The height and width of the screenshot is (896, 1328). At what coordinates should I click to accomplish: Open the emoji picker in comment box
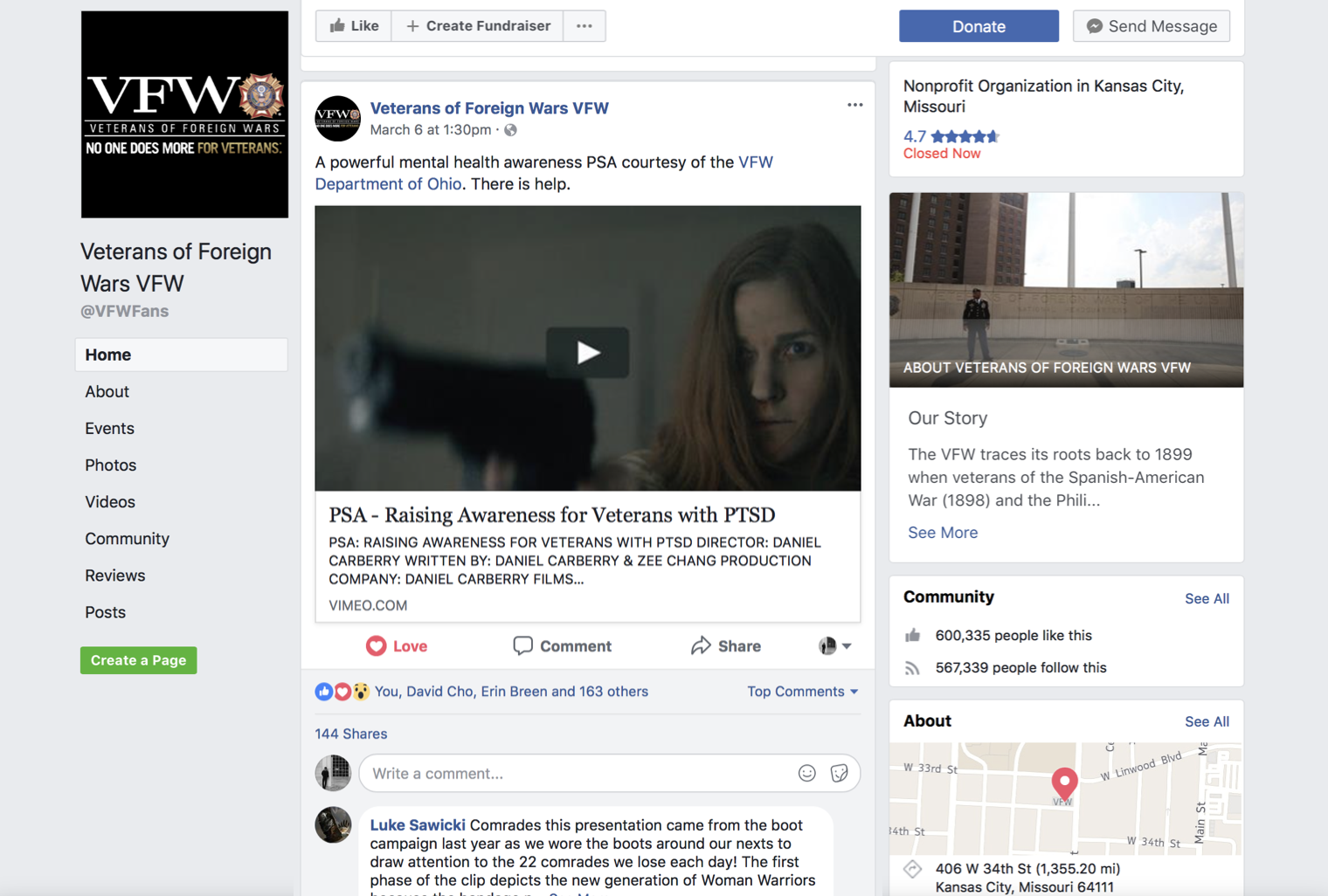(806, 773)
